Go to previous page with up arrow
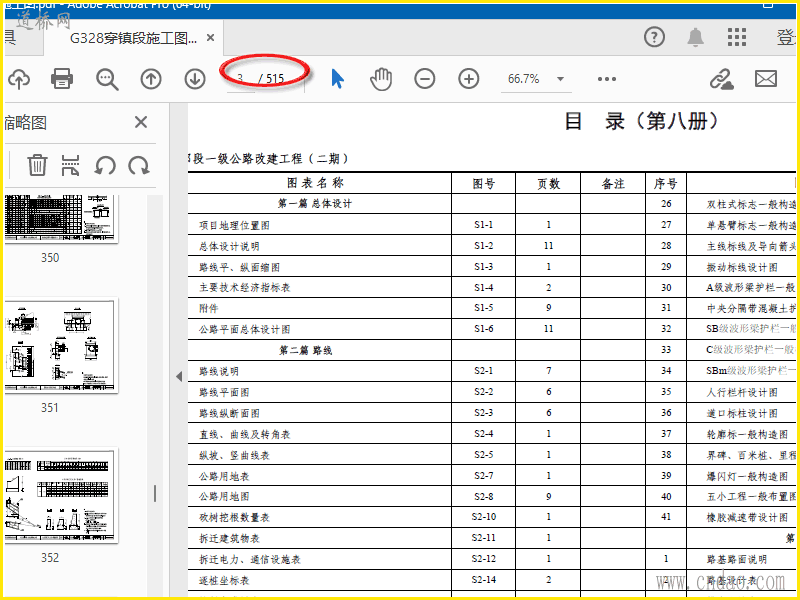Screen dimensions: 800x600 pos(151,79)
